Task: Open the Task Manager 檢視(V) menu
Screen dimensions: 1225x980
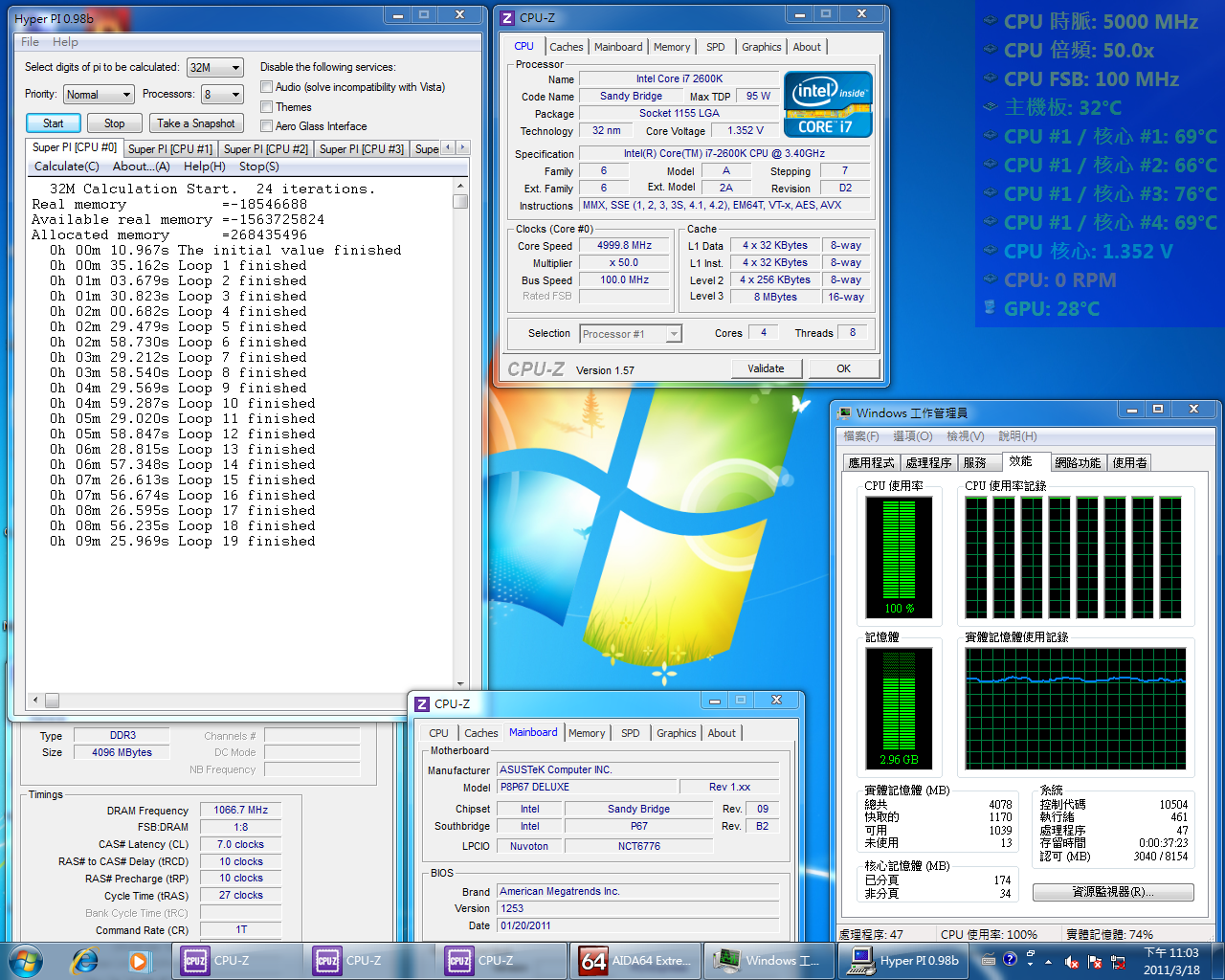Action: coord(966,436)
